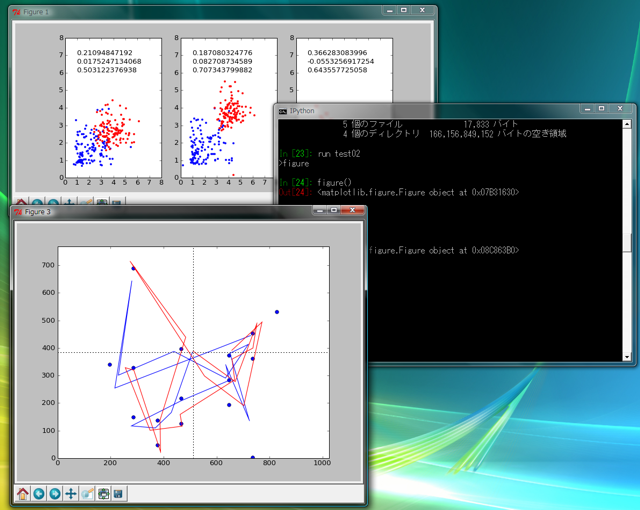
Task: Open subplot configuration in Figure 1 toolbar
Action: [102, 202]
